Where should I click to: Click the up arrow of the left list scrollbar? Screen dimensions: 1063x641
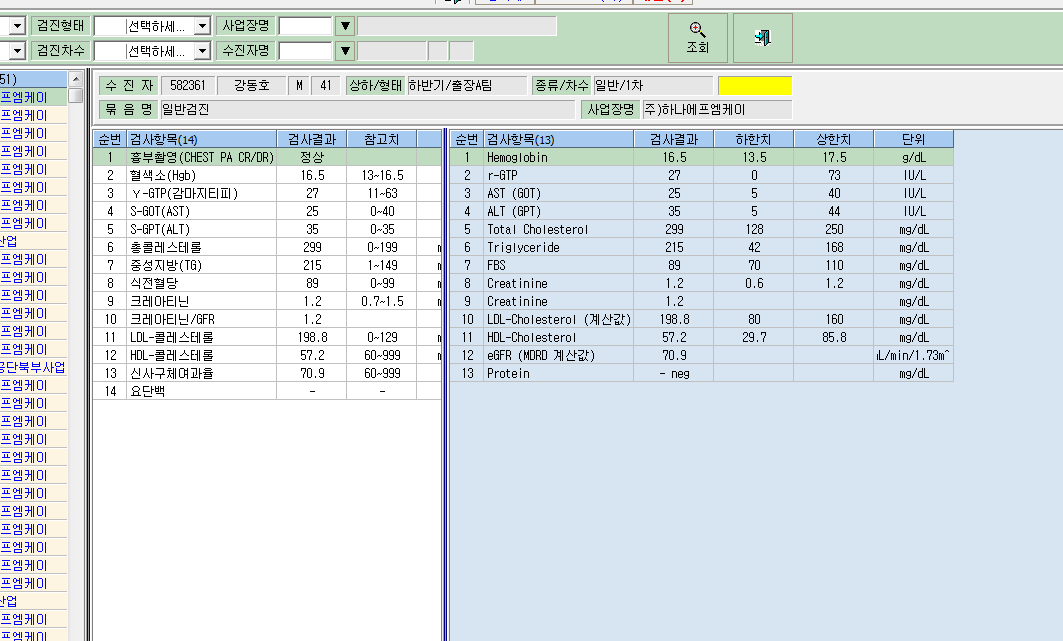(x=76, y=80)
